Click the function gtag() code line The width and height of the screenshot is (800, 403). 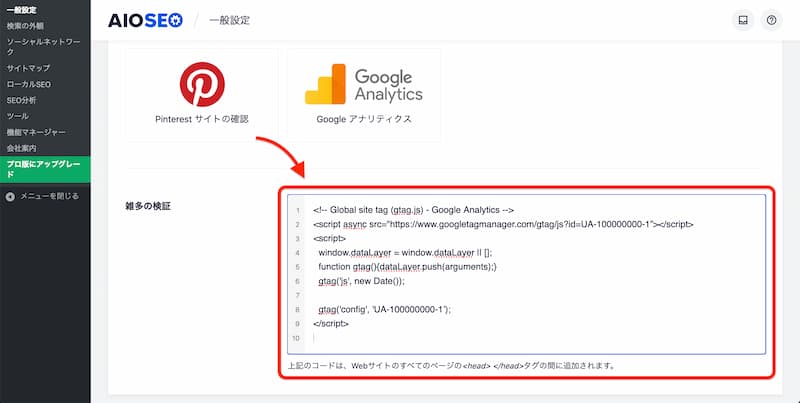coord(407,267)
